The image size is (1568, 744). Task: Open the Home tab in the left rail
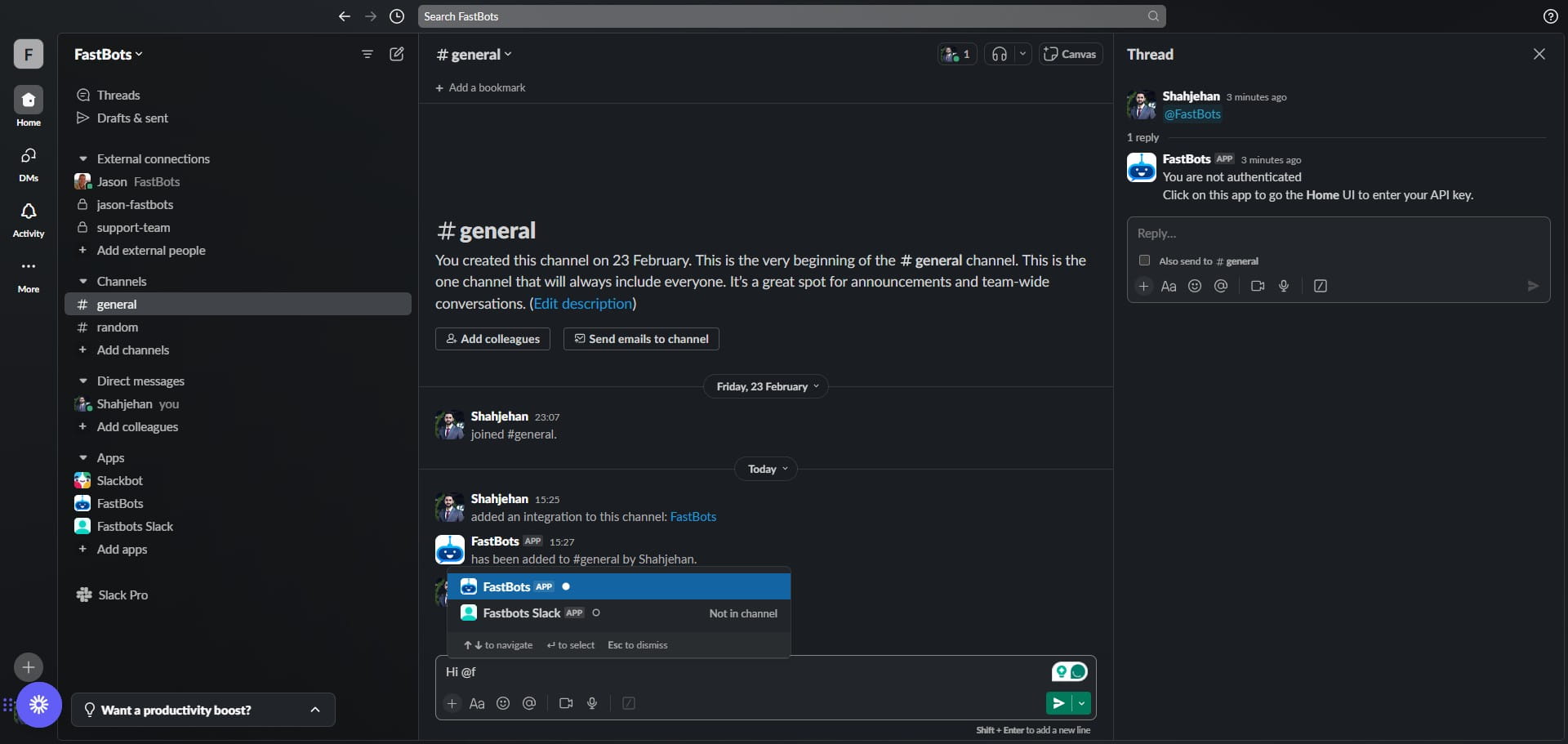29,107
